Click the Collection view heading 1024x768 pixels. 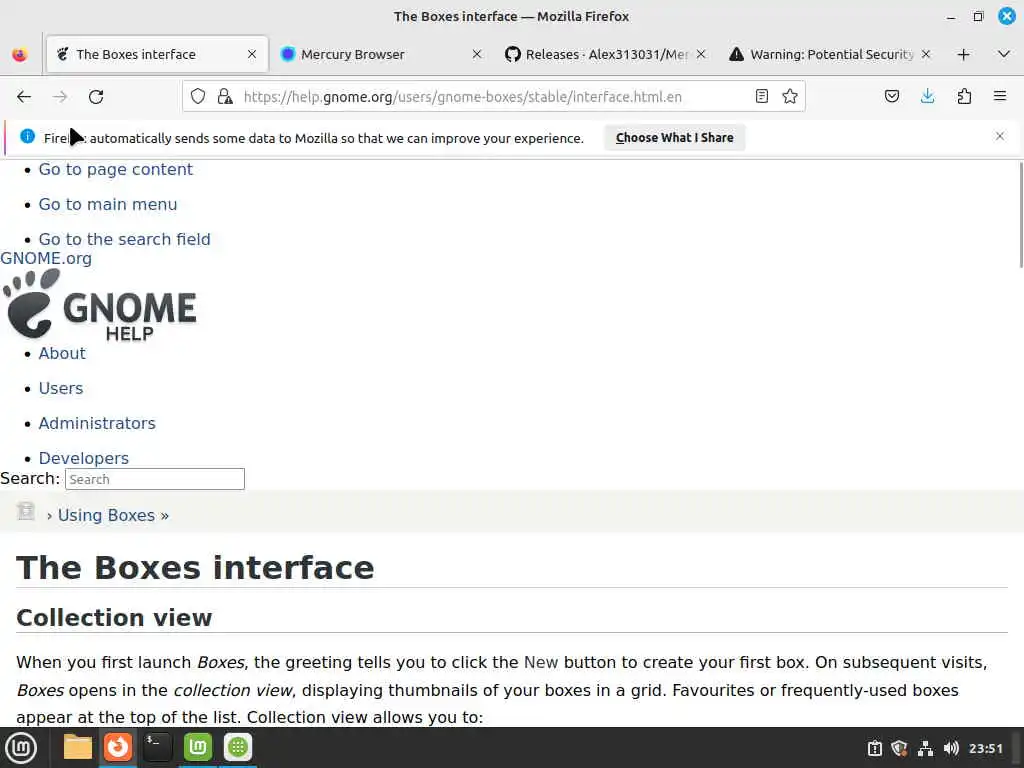114,618
